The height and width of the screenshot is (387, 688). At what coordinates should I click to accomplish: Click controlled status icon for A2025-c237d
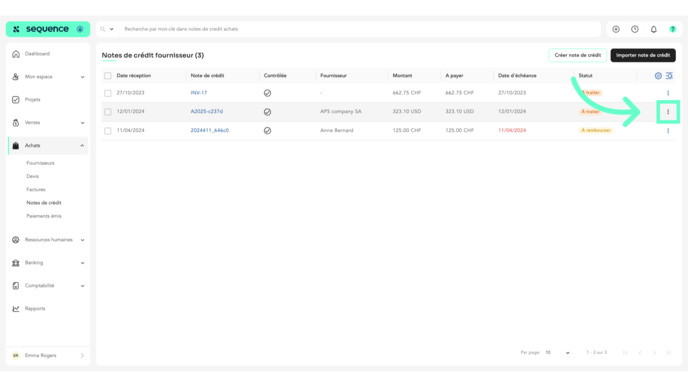(x=267, y=112)
